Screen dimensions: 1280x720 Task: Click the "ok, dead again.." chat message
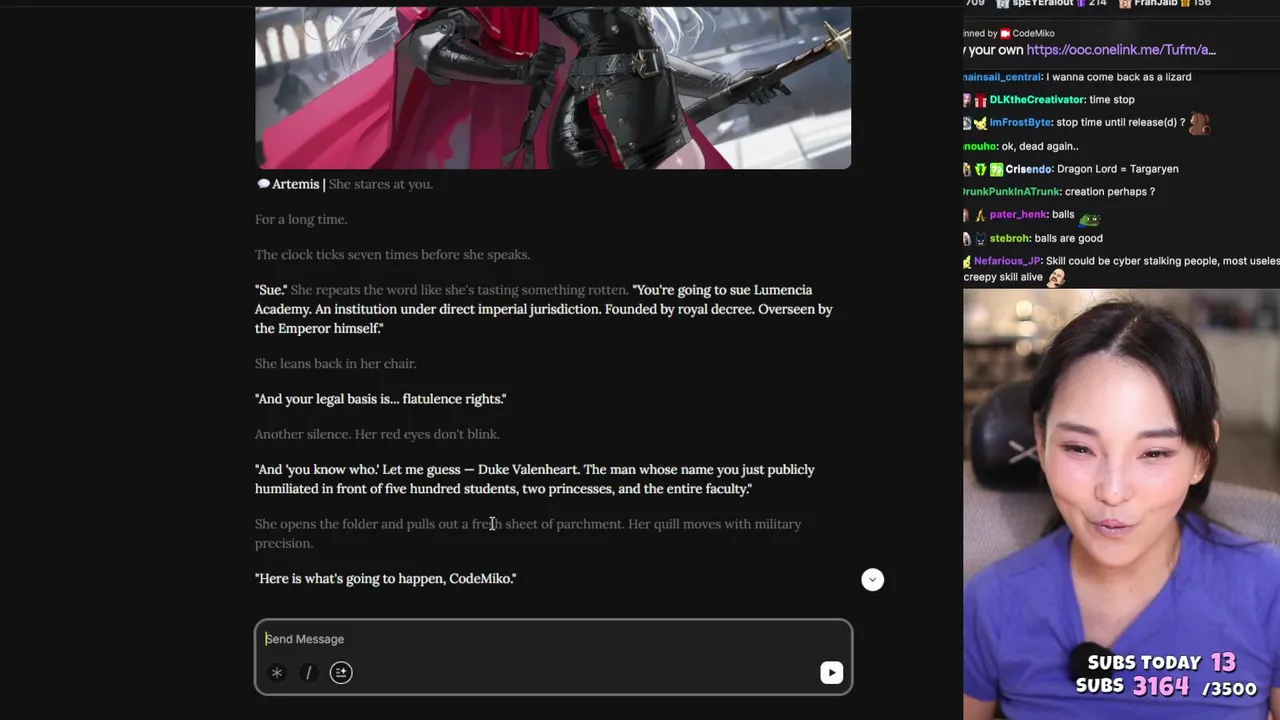coord(1039,146)
